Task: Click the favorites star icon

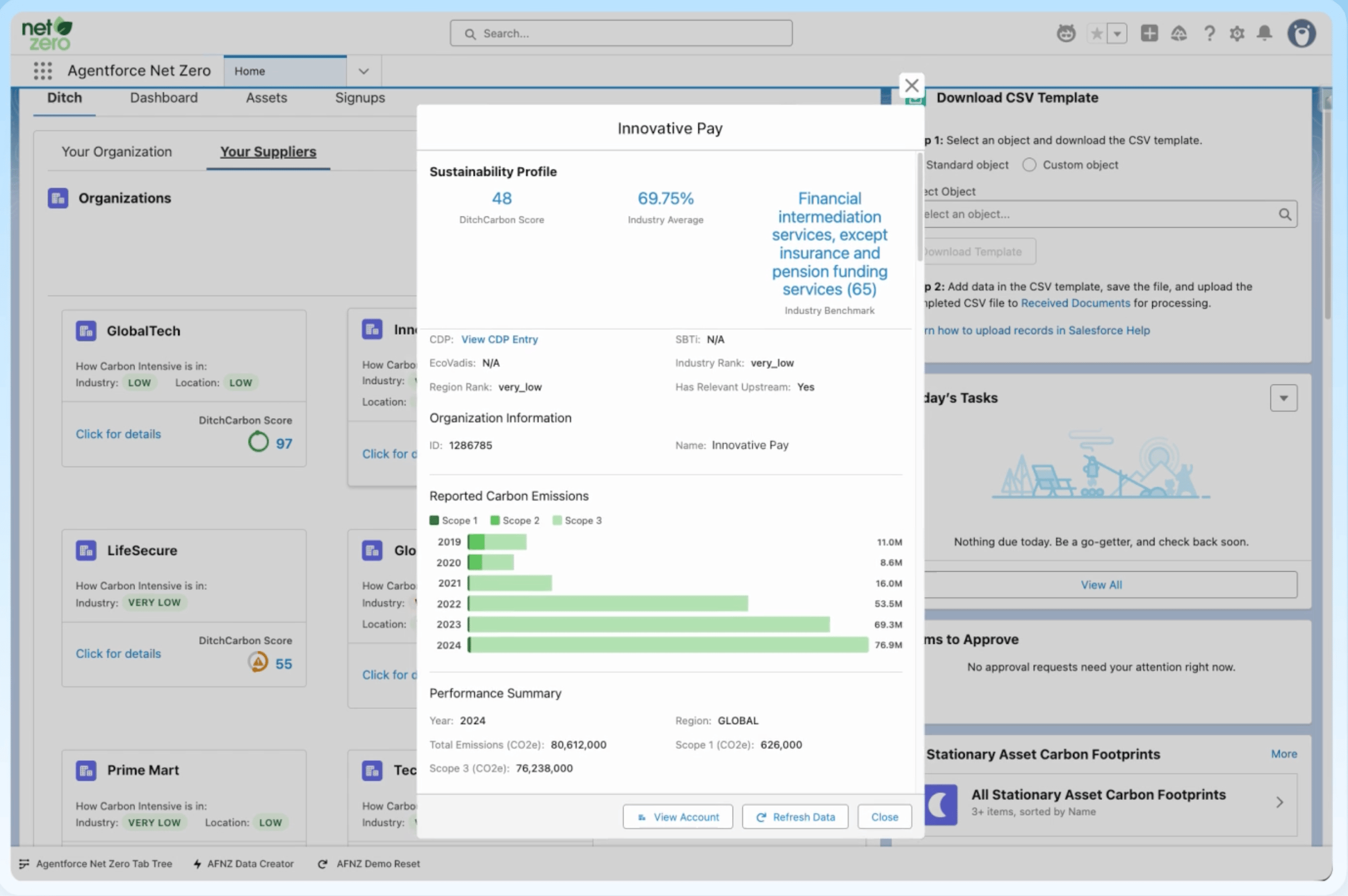Action: 1096,33
